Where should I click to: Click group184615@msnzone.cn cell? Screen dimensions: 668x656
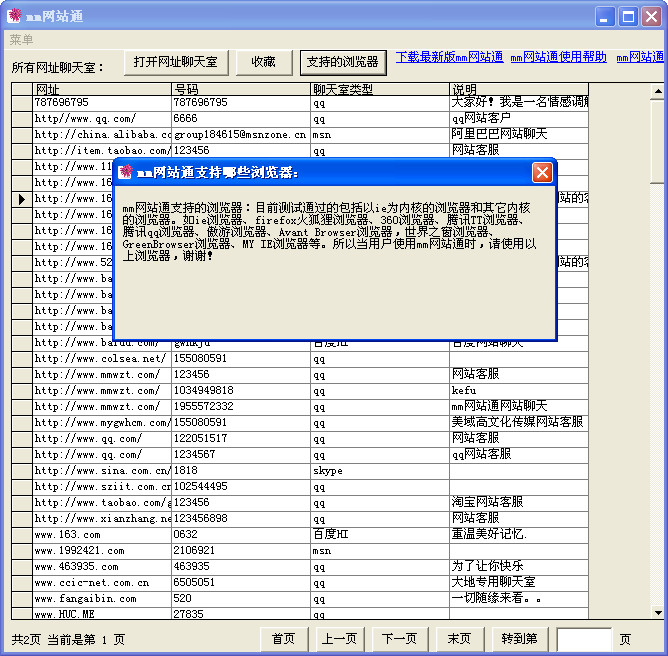(x=241, y=135)
